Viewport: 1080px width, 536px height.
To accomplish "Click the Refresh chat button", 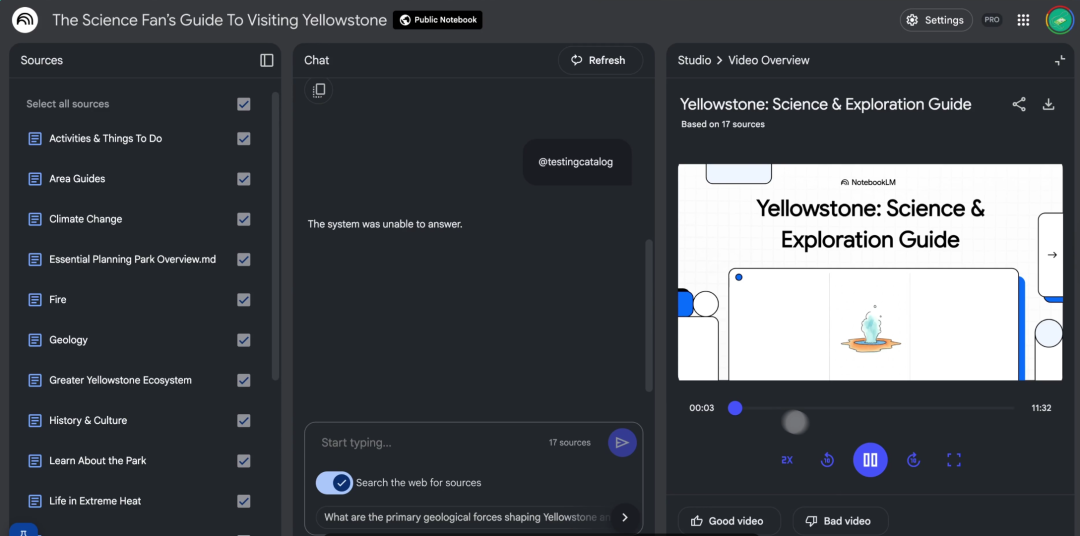I will point(598,60).
